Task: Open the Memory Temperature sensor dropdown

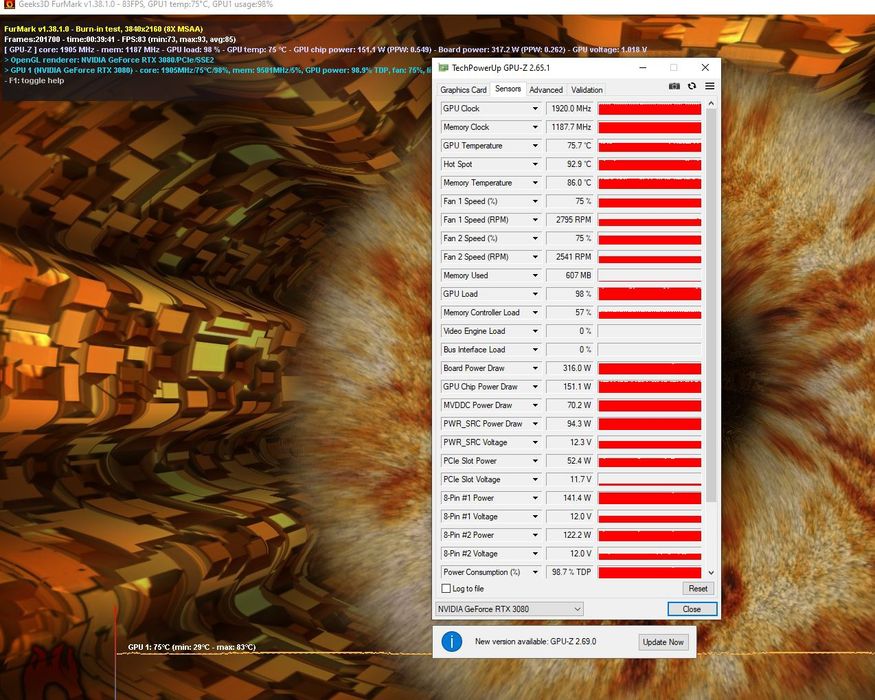Action: point(535,183)
